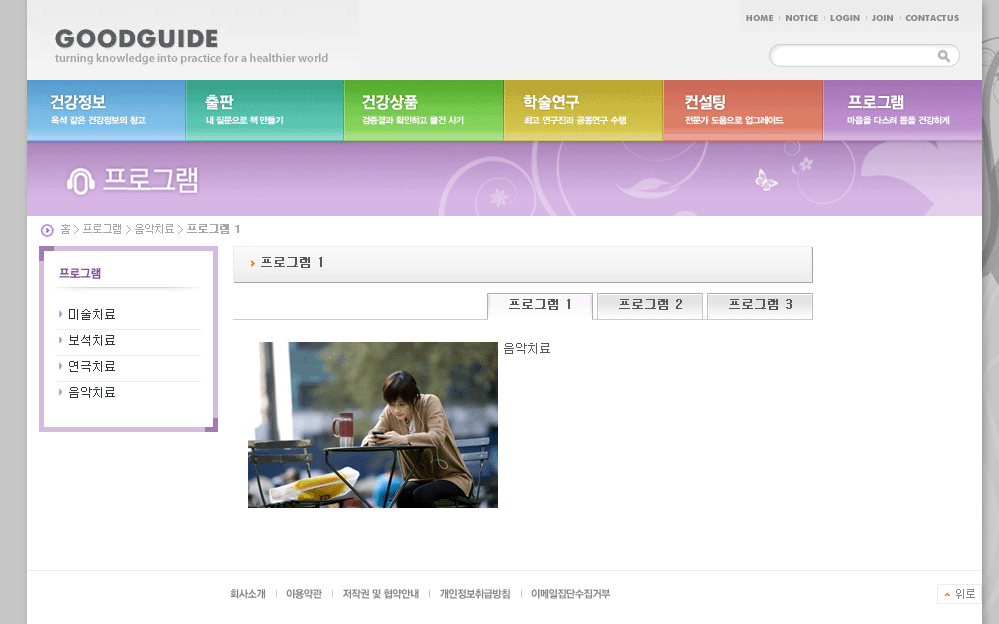Image resolution: width=999 pixels, height=624 pixels.
Task: Click the 프로그램 1 section heading
Action: pyautogui.click(x=292, y=263)
